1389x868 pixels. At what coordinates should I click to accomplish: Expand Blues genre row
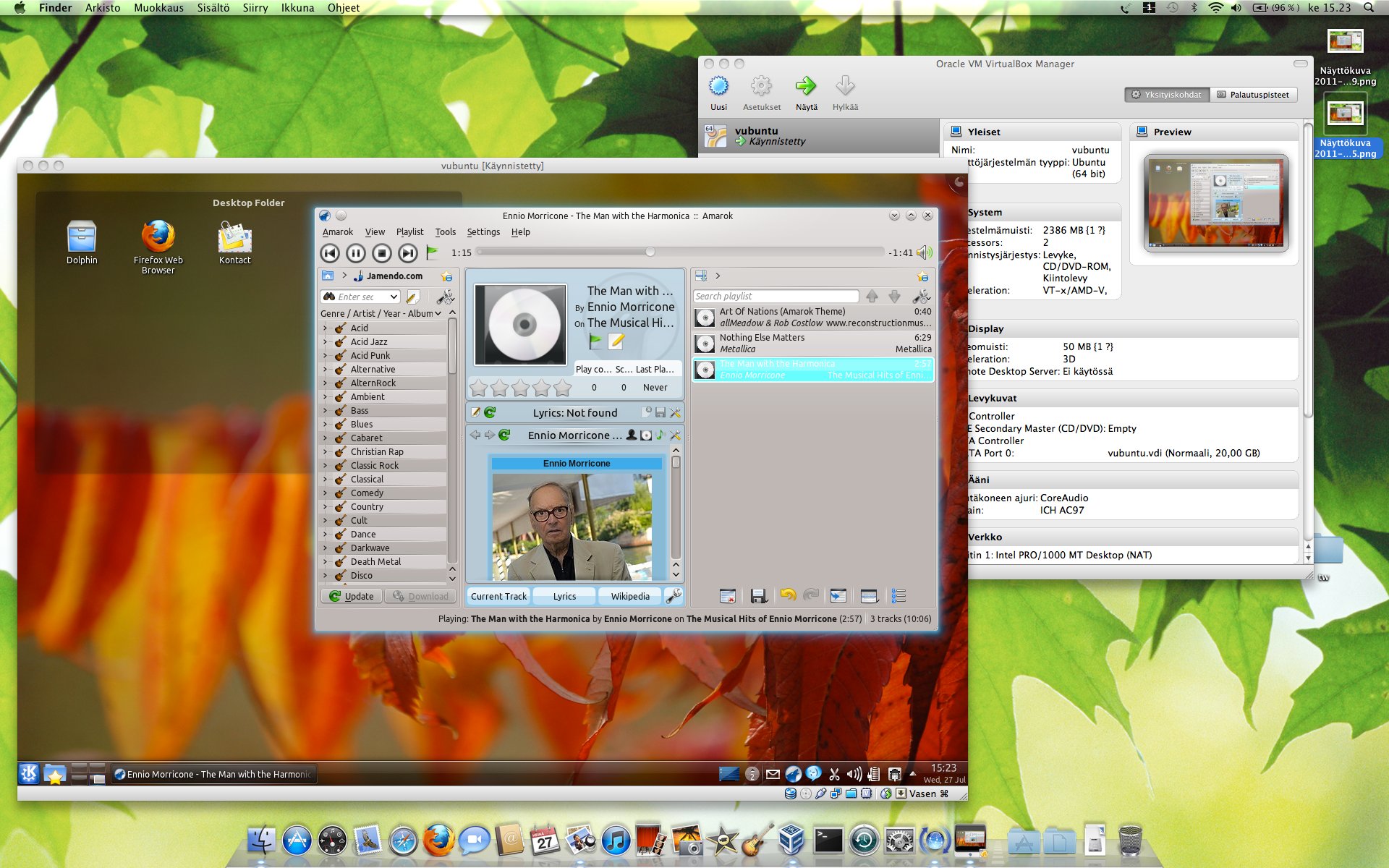[325, 424]
